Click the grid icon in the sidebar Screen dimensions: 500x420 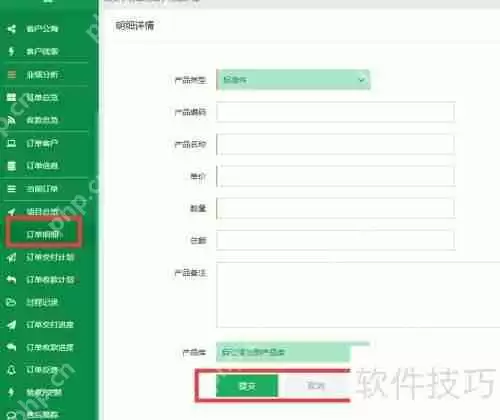(12, 97)
